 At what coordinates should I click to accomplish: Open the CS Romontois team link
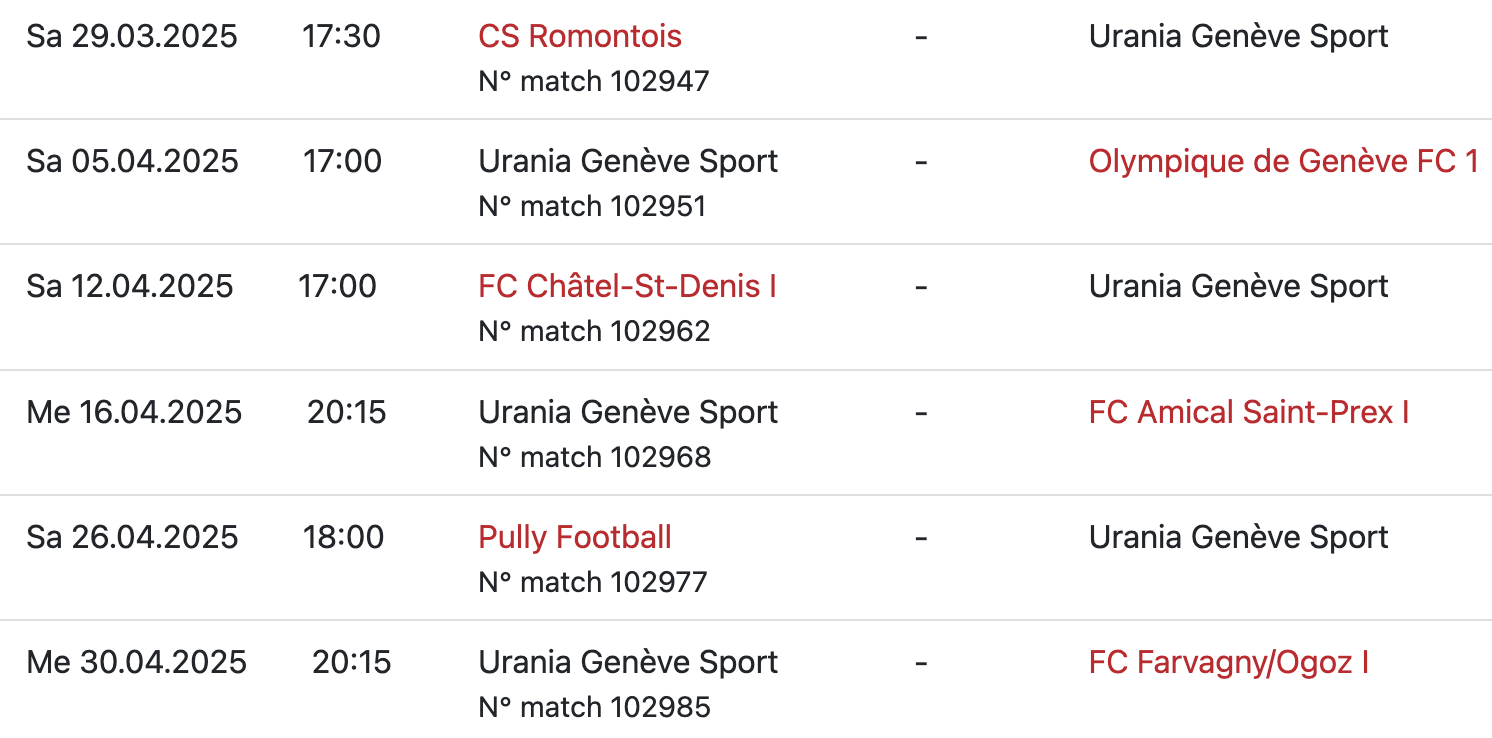pos(580,37)
